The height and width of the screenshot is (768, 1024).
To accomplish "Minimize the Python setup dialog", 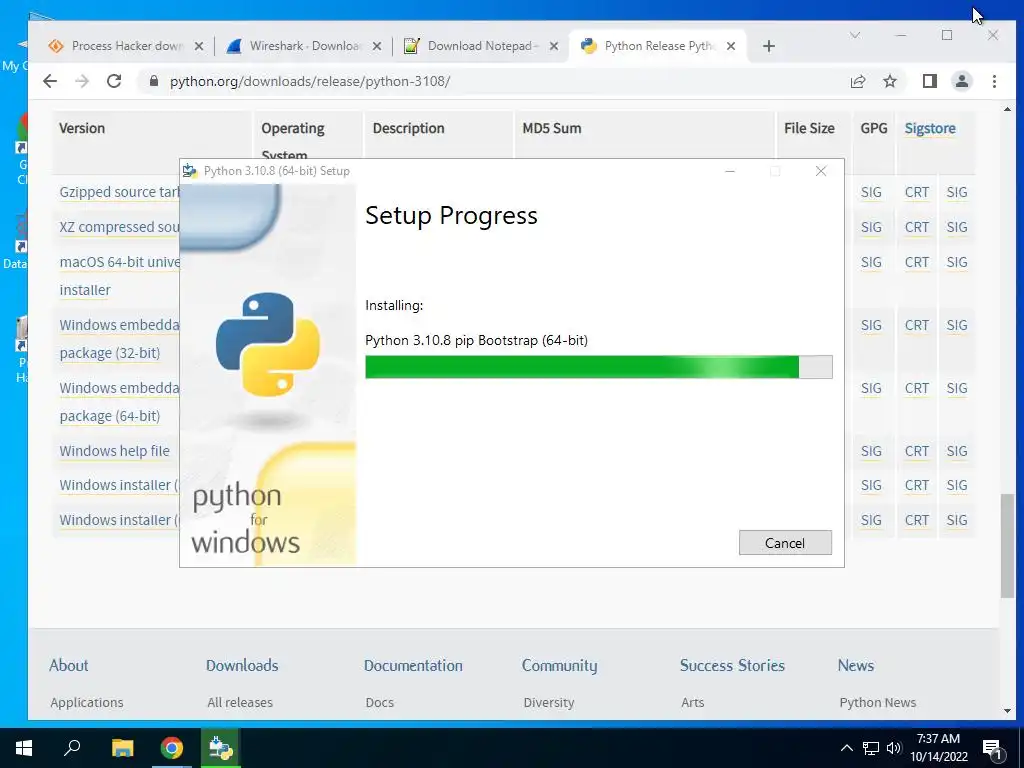I will point(730,171).
